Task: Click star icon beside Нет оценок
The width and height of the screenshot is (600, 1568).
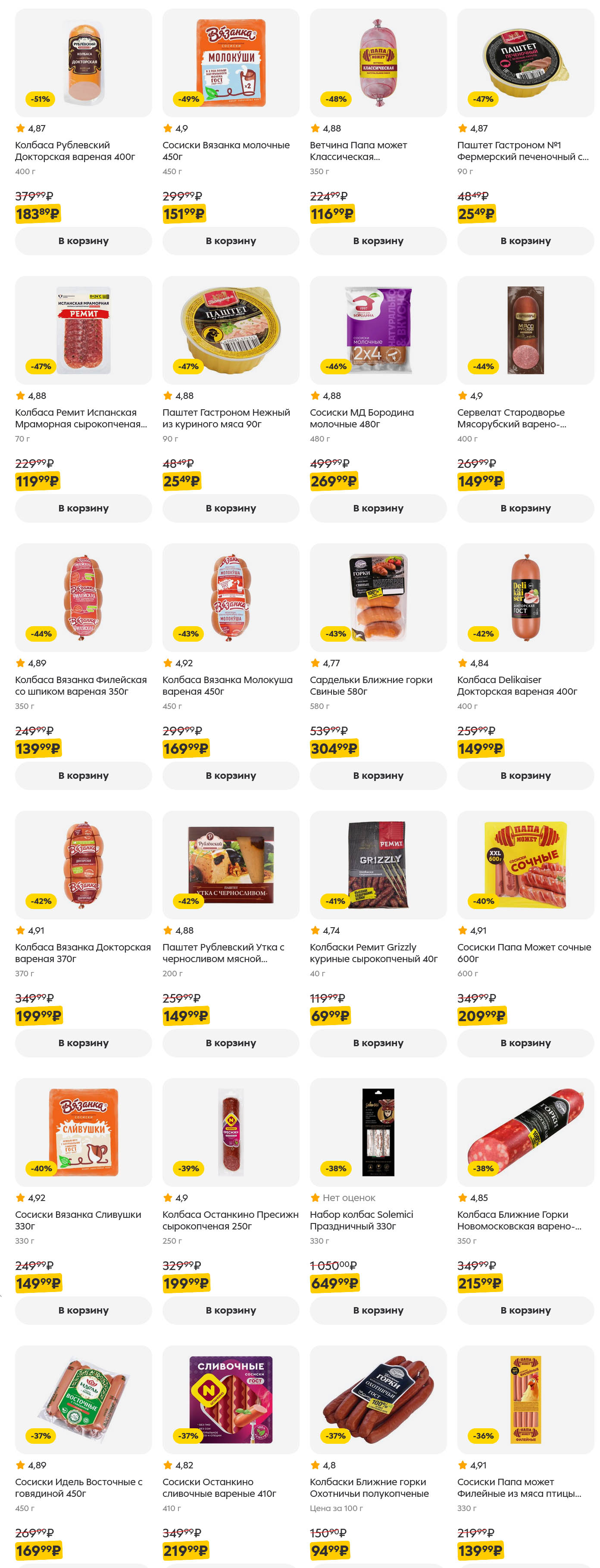Action: point(315,1197)
